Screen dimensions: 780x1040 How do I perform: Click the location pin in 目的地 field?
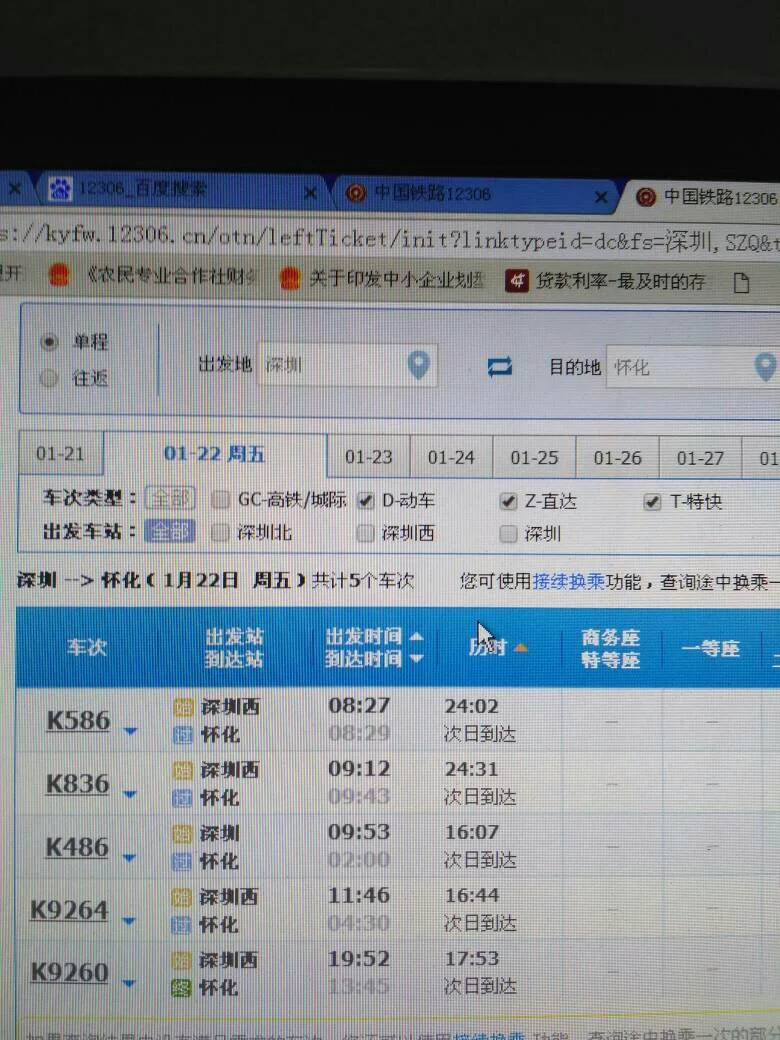coord(765,367)
